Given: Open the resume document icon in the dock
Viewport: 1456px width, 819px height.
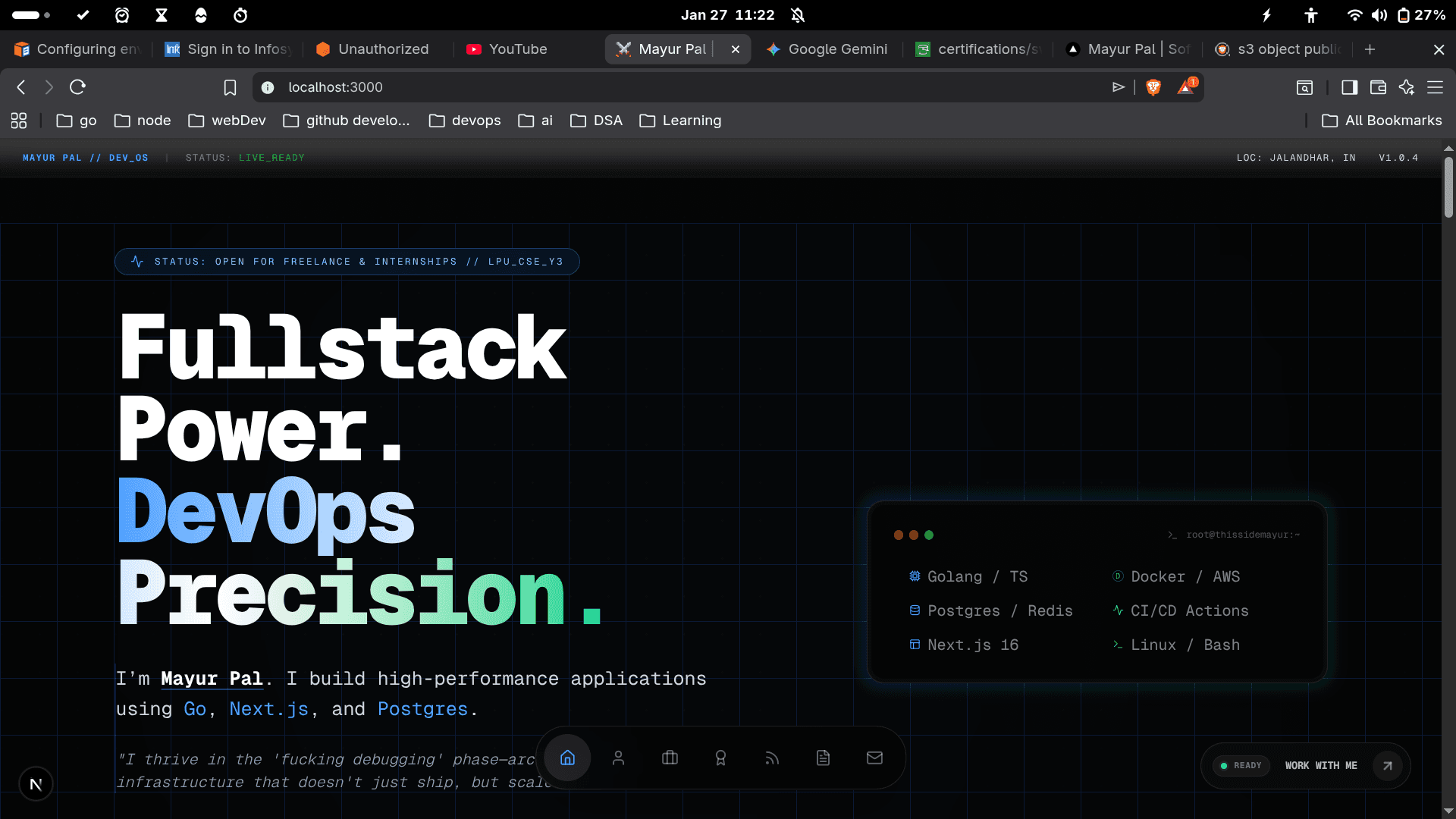Looking at the screenshot, I should click(823, 758).
